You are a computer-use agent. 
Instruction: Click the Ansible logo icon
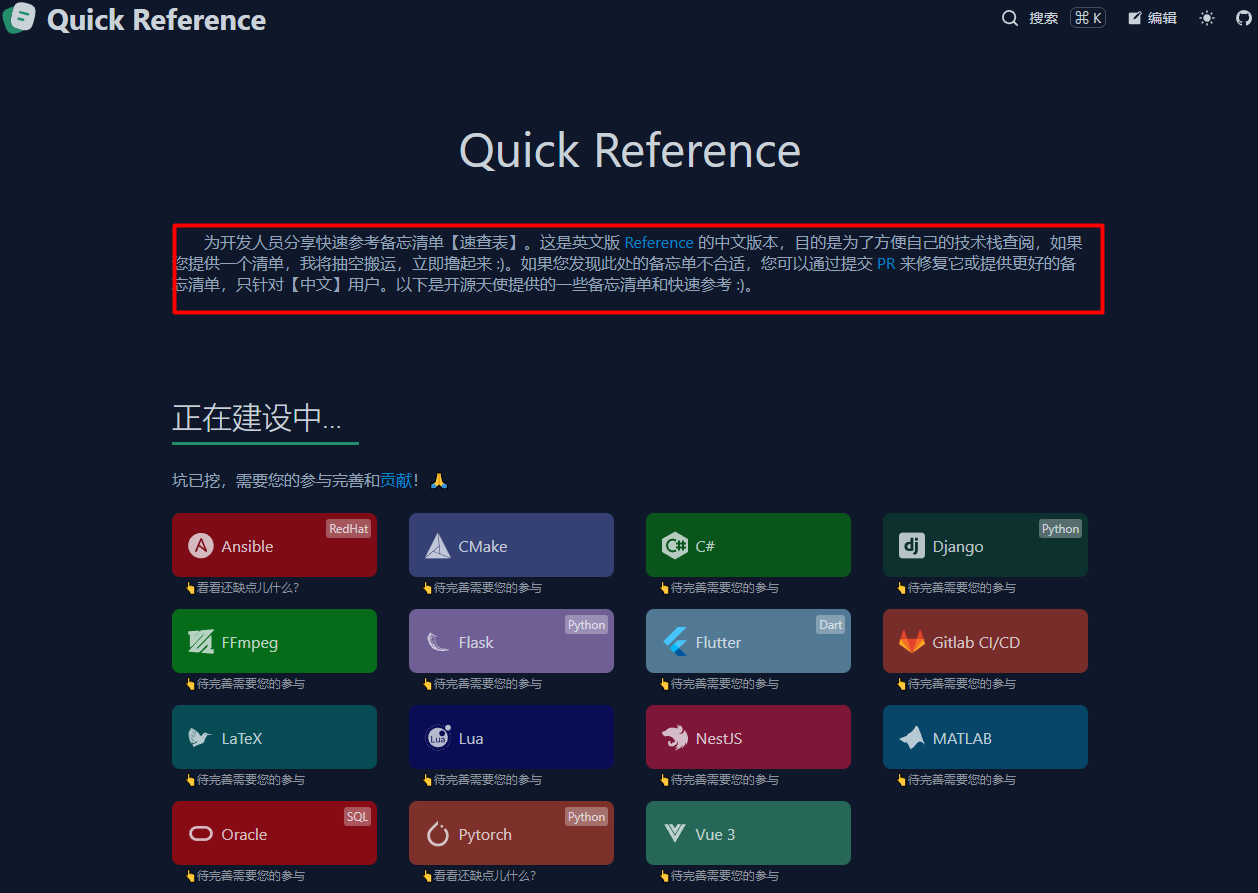[x=201, y=546]
